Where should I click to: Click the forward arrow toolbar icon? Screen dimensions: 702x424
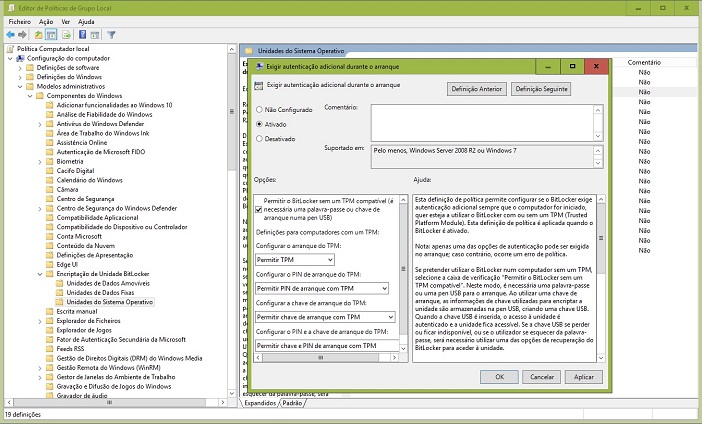pos(22,34)
